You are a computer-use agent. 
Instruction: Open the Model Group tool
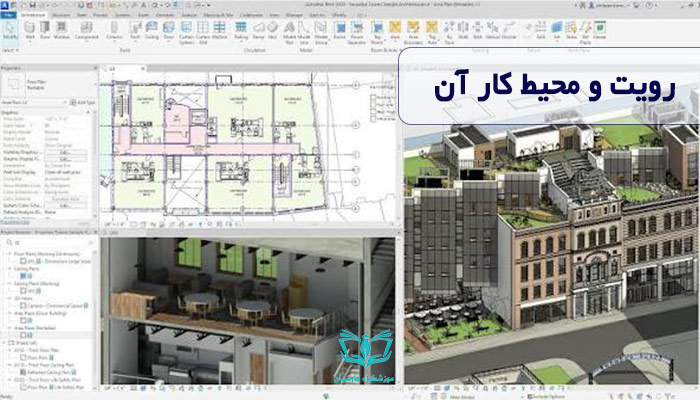321,33
